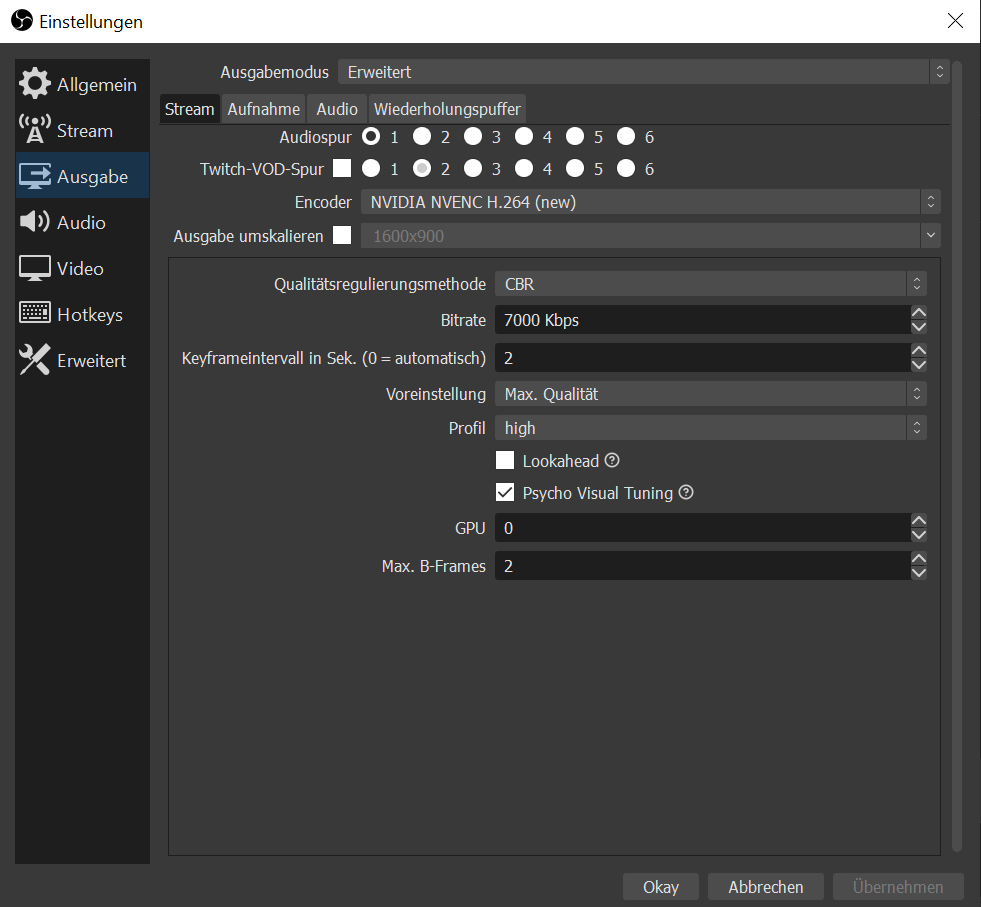Viewport: 981px width, 907px height.
Task: Click the Abbrechen button
Action: (x=765, y=887)
